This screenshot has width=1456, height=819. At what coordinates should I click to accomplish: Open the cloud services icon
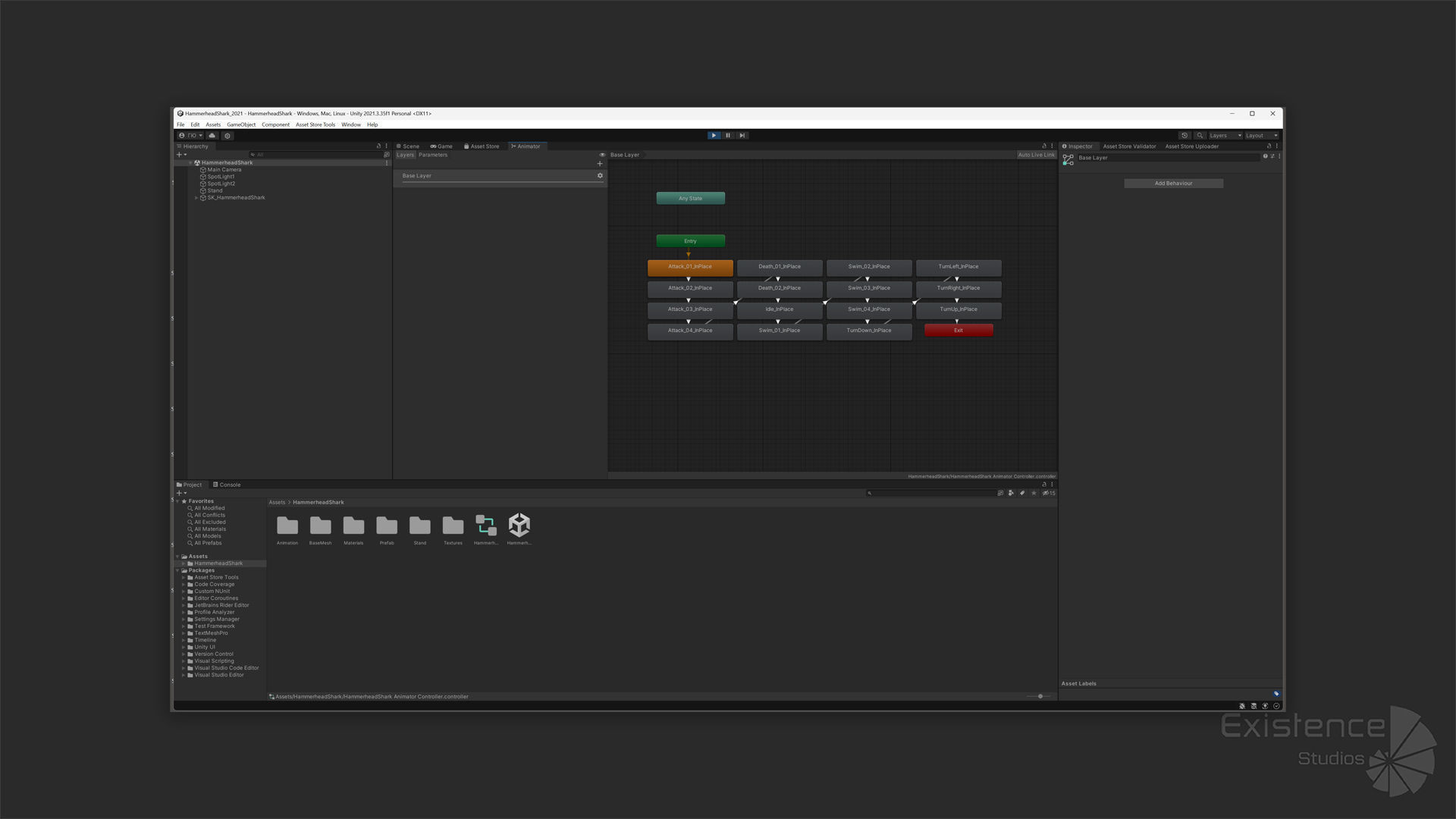coord(212,136)
